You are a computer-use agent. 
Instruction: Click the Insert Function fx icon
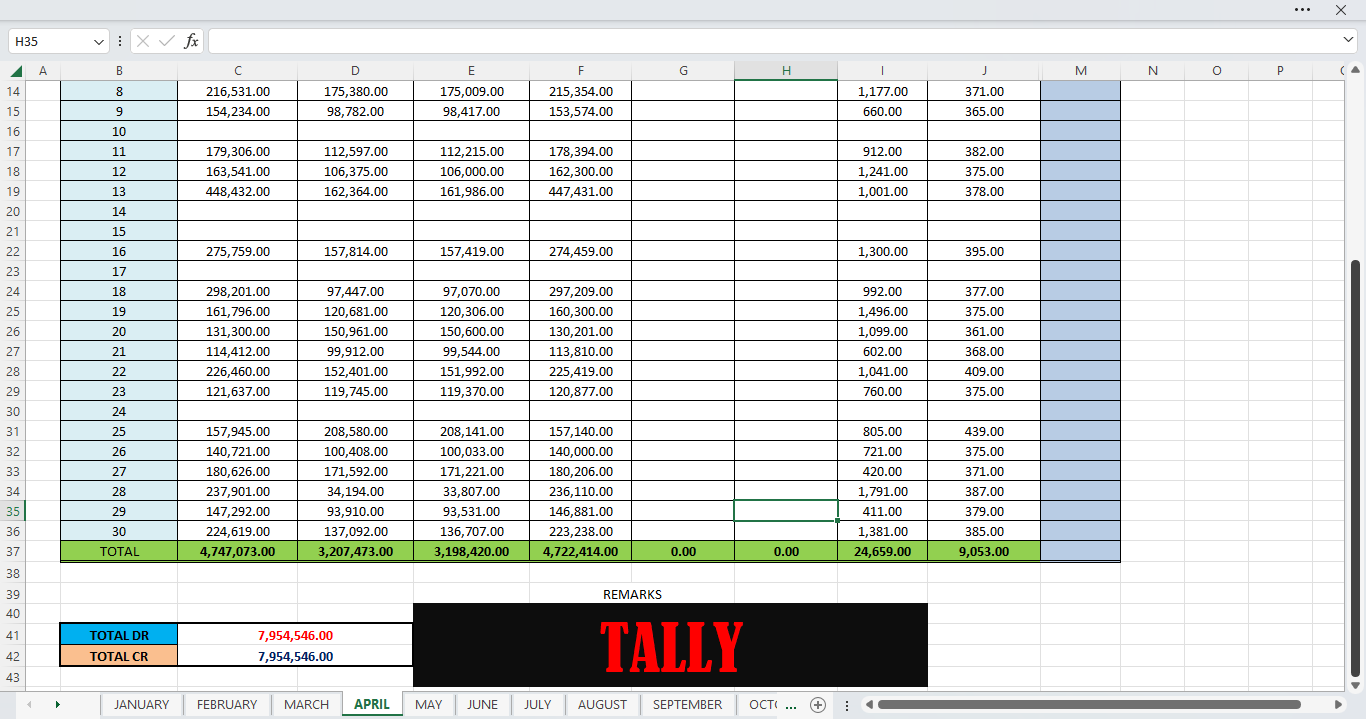coord(191,41)
